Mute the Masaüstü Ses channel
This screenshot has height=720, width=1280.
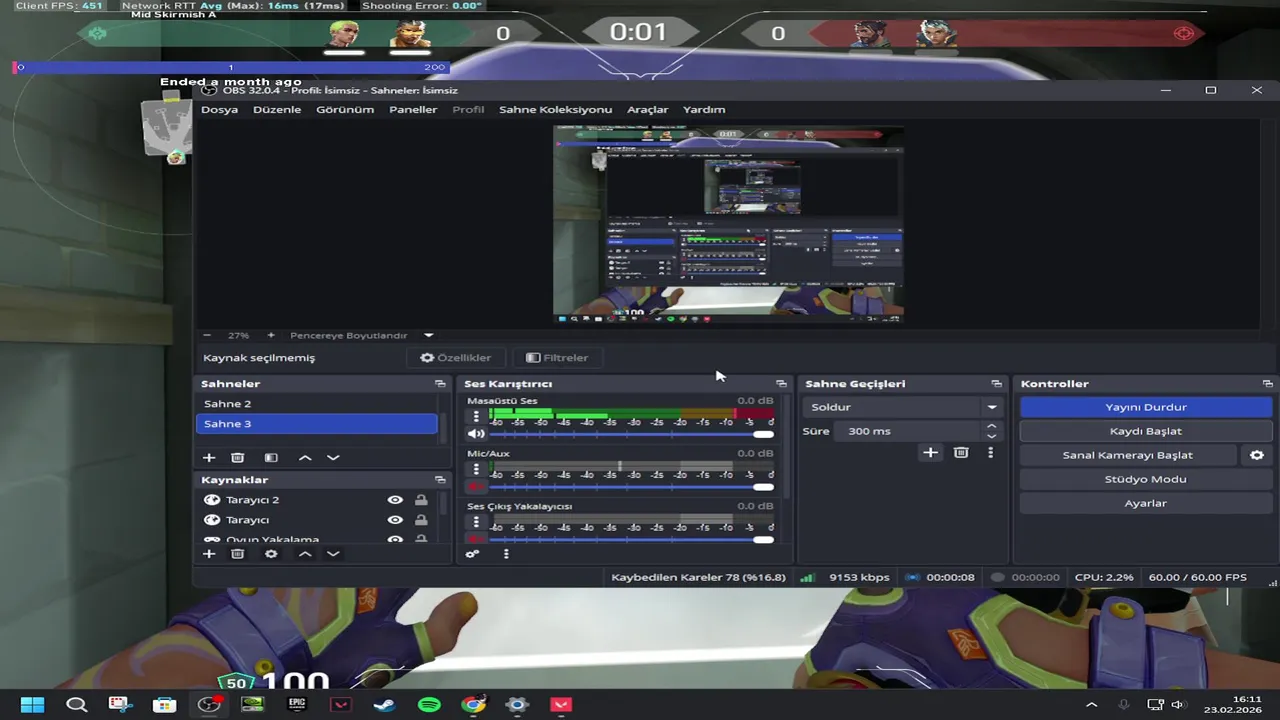pos(476,433)
